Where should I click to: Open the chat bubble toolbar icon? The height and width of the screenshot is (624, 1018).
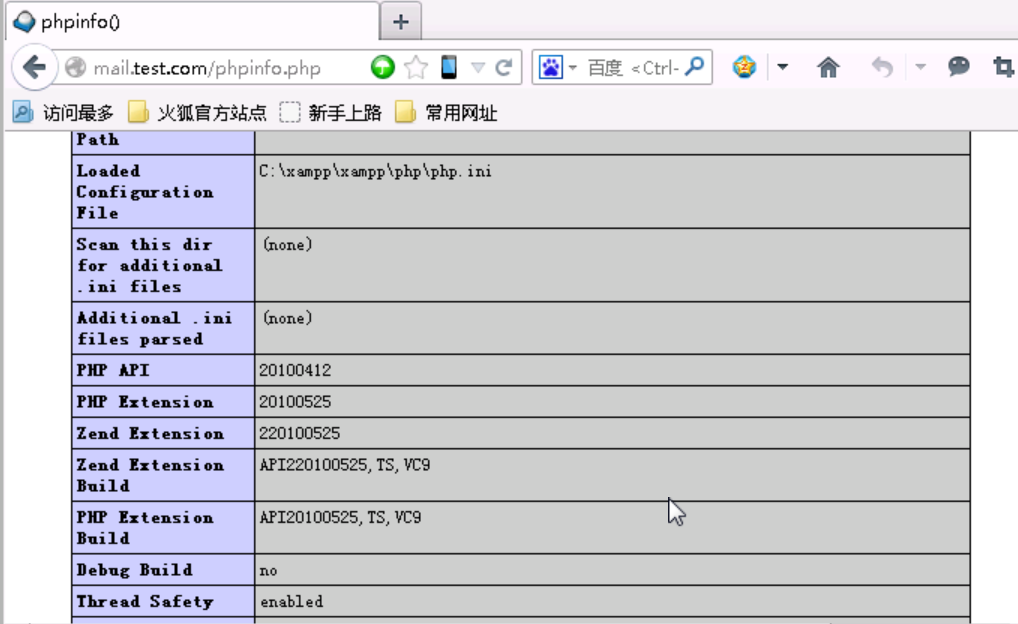click(958, 66)
